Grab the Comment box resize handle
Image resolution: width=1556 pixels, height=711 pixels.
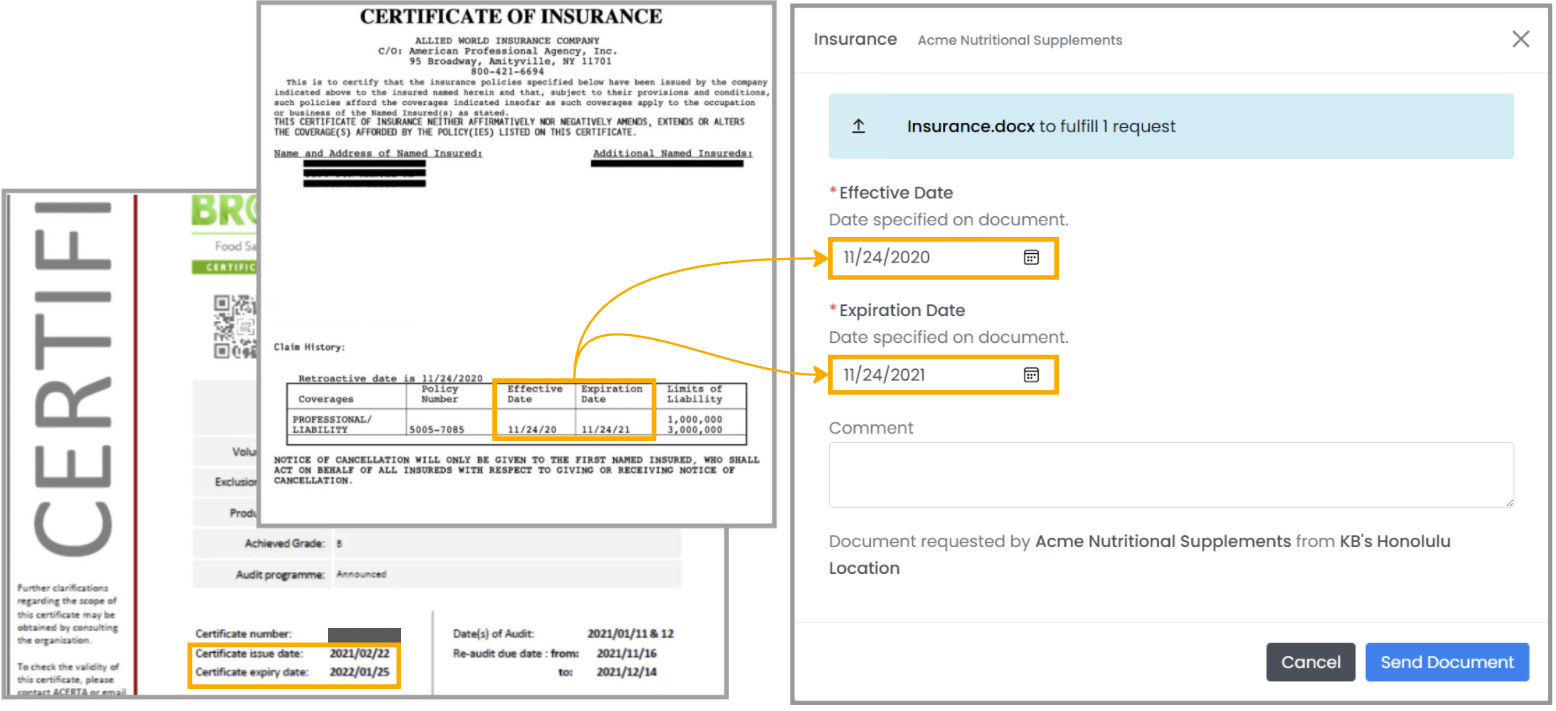(x=1508, y=501)
